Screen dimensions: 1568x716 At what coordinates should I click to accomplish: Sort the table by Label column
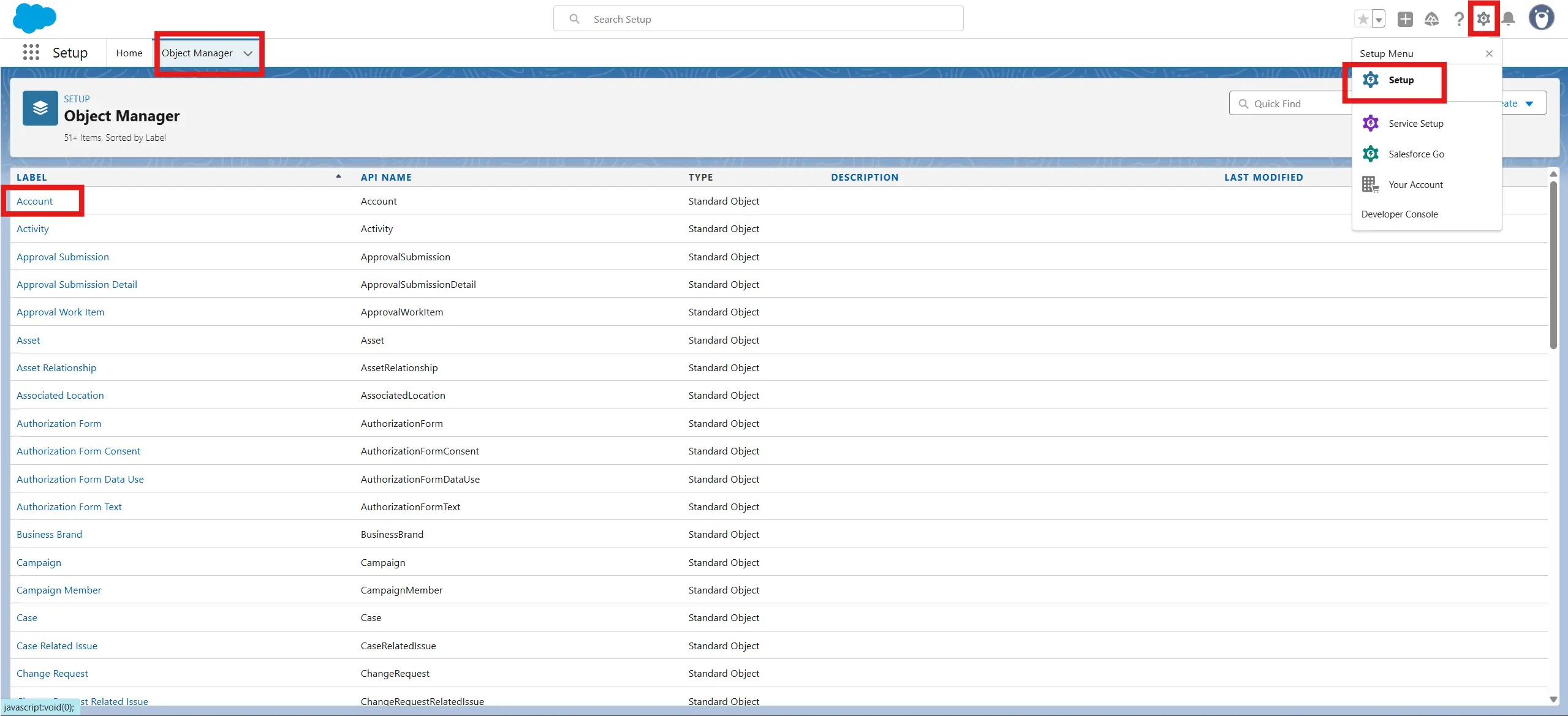pyautogui.click(x=32, y=178)
